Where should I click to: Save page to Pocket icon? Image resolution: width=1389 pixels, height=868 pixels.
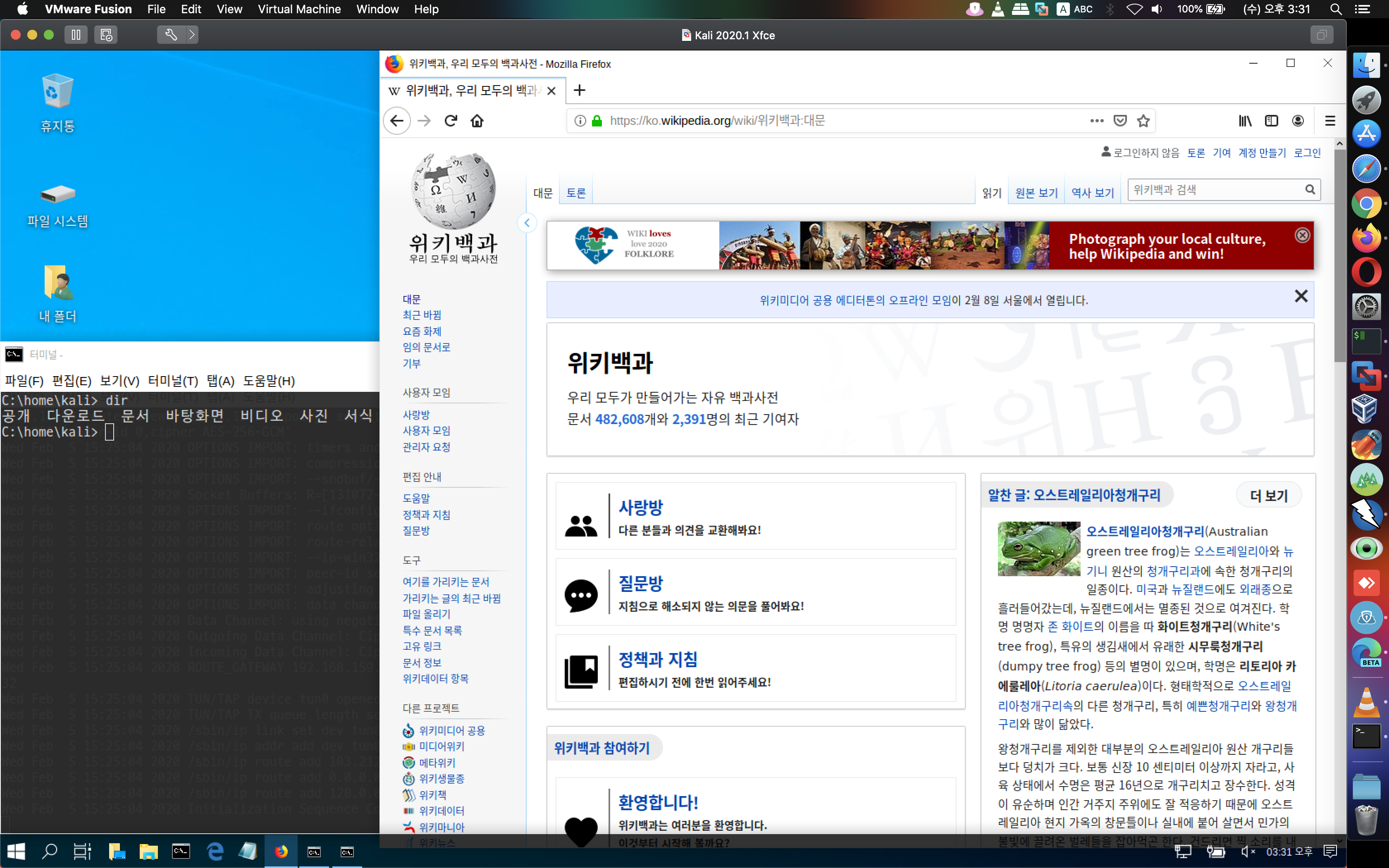1120,121
